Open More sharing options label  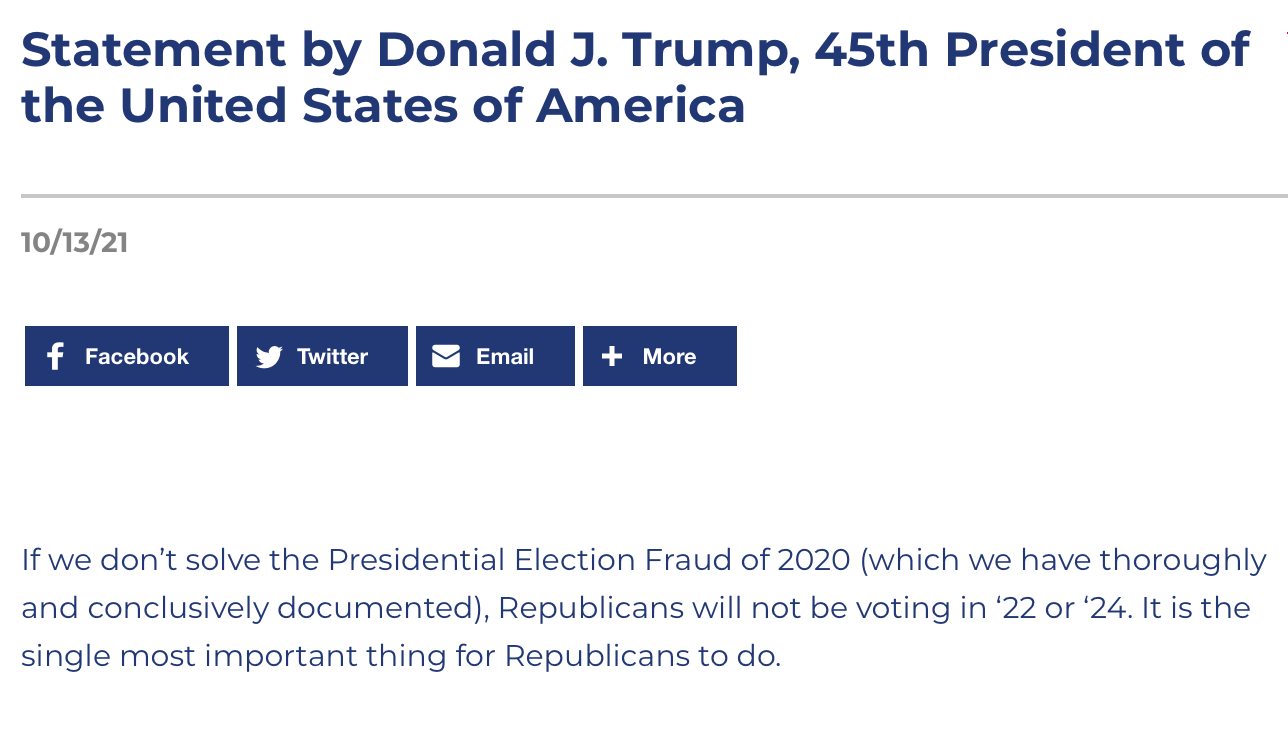click(669, 356)
